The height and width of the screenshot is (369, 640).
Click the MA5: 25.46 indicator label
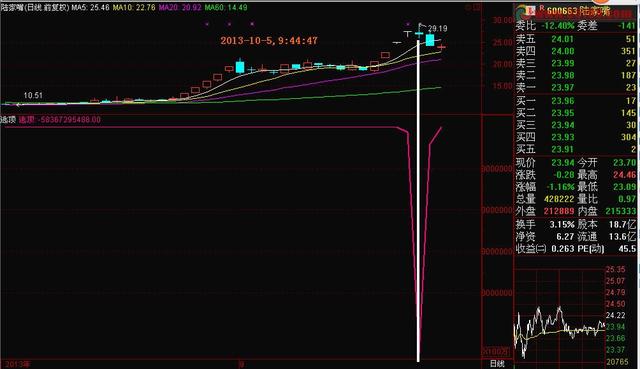[x=90, y=7]
